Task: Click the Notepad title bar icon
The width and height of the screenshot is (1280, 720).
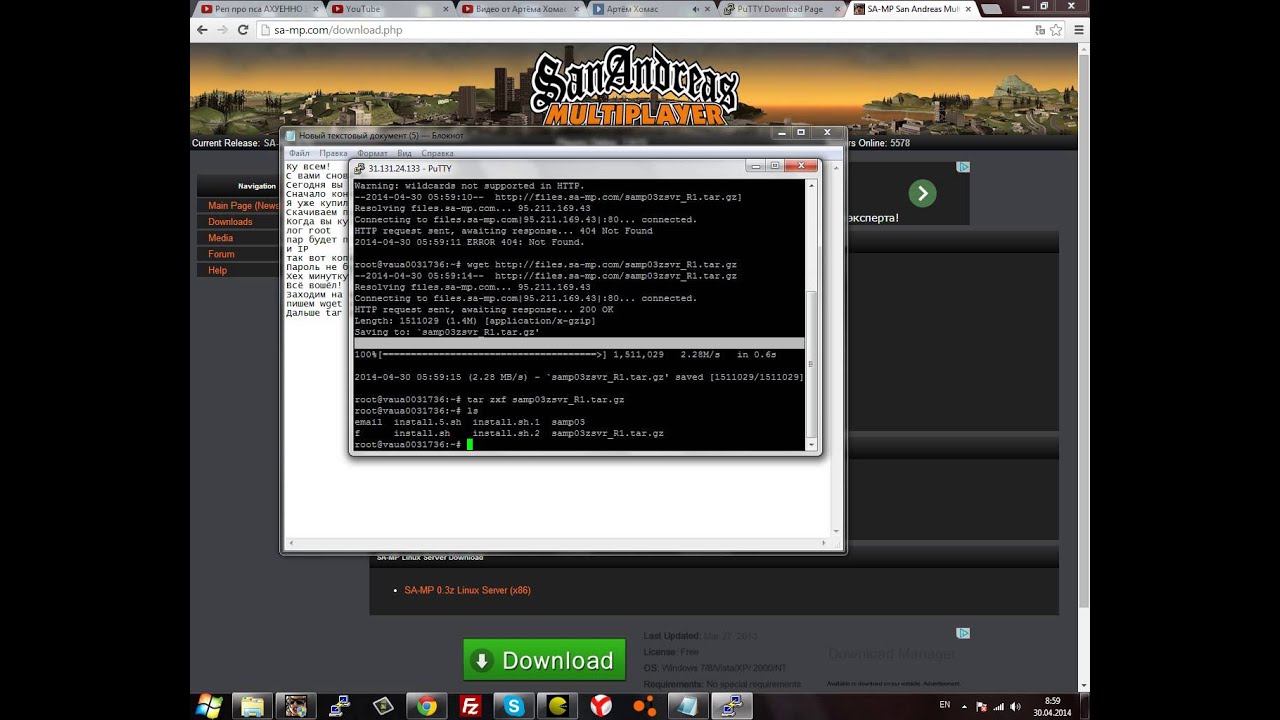Action: pyautogui.click(x=290, y=135)
